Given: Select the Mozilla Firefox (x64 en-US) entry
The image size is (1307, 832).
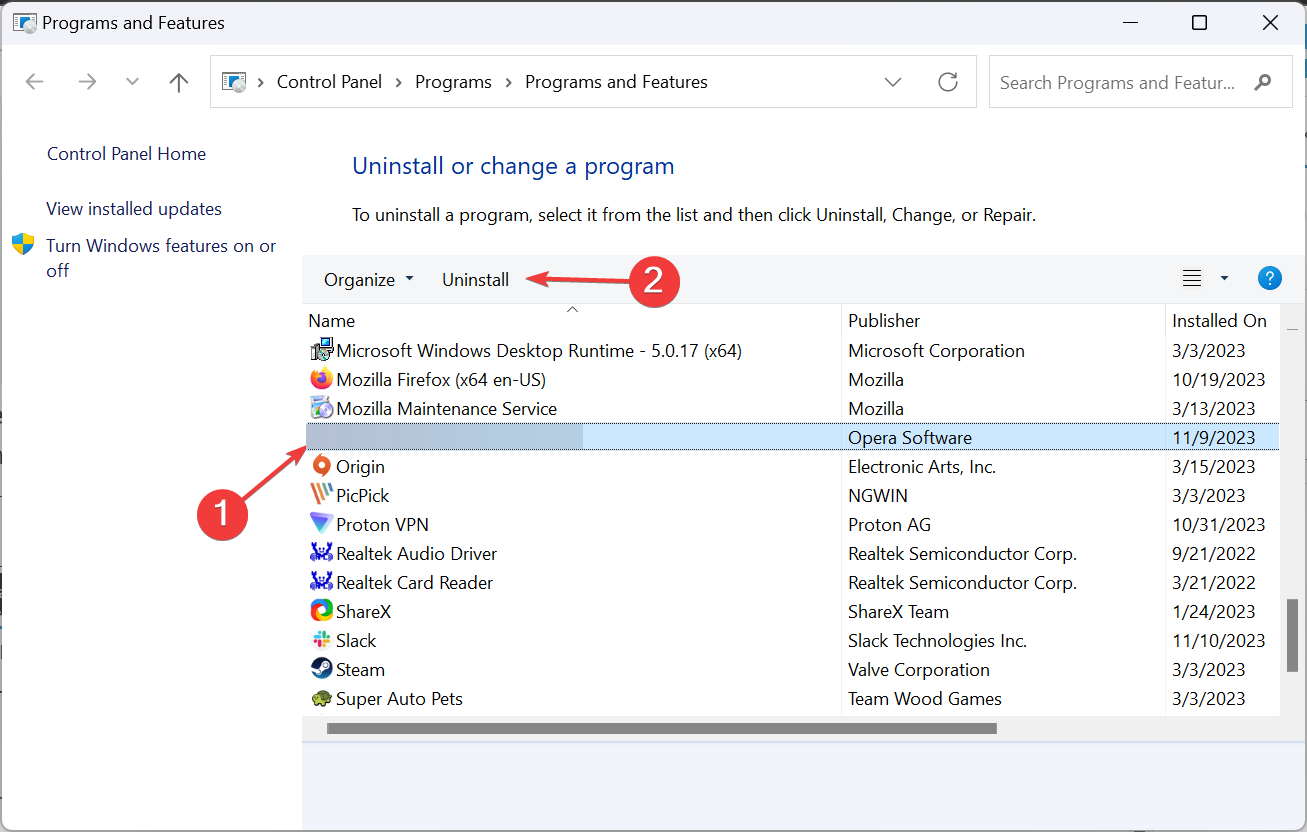Looking at the screenshot, I should coord(441,380).
